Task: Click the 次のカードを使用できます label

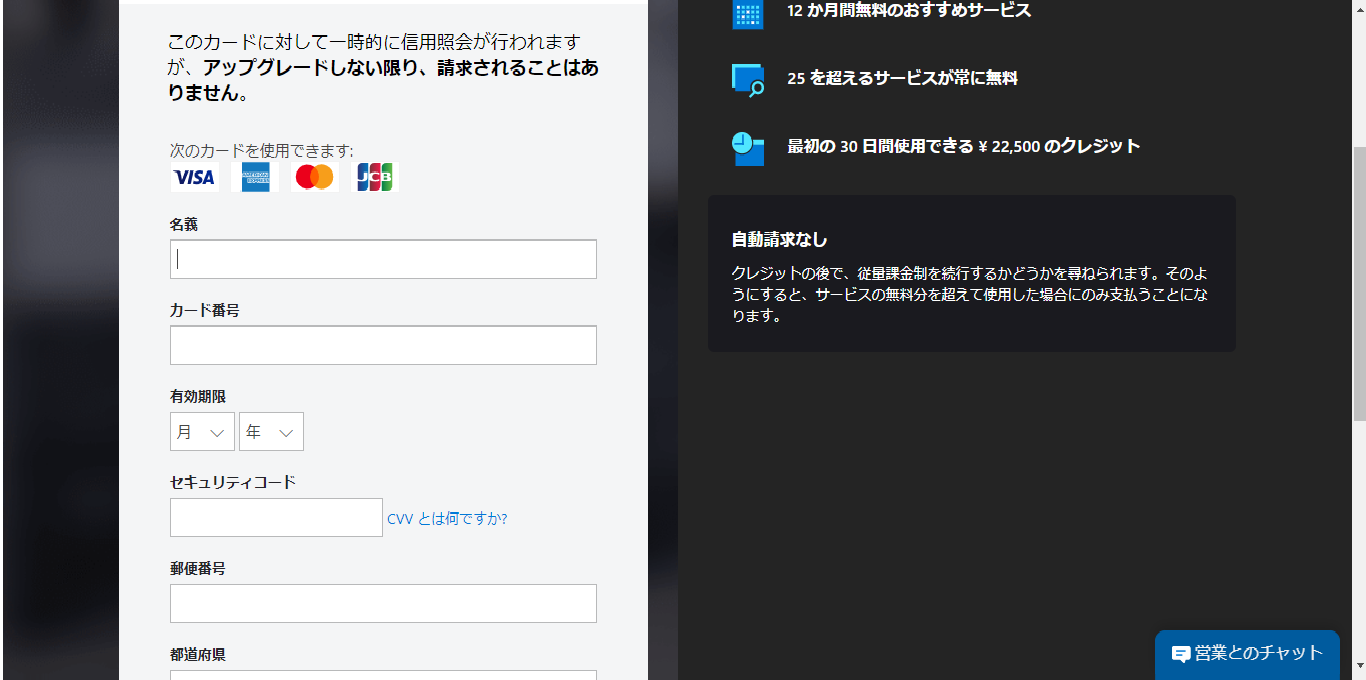Action: [x=262, y=150]
